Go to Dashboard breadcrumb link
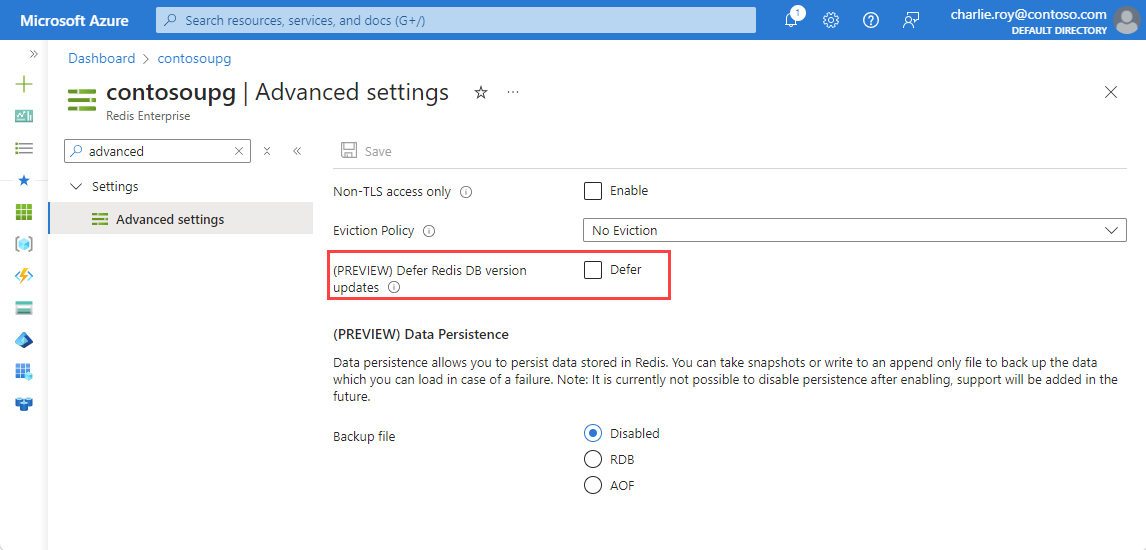 pyautogui.click(x=101, y=59)
